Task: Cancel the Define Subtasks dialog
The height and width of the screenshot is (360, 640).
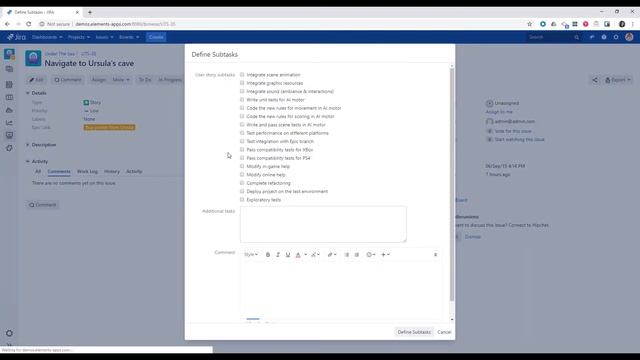Action: [x=444, y=332]
